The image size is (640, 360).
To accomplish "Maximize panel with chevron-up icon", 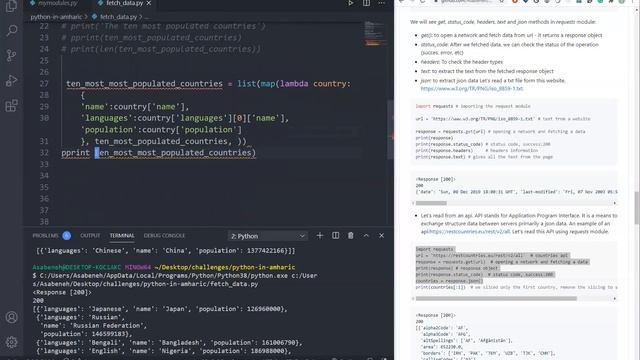I will [366, 236].
